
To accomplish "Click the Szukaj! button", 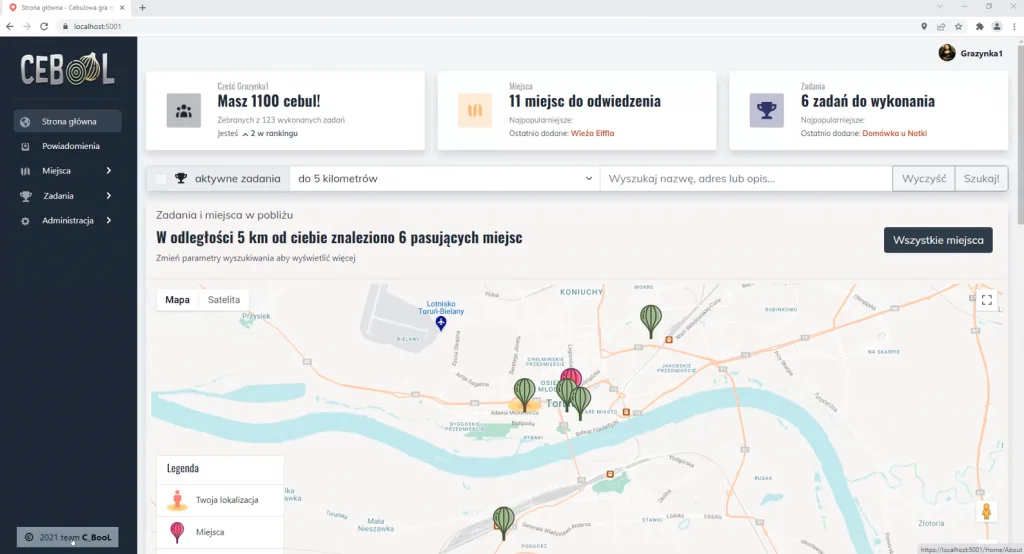I will tap(981, 178).
